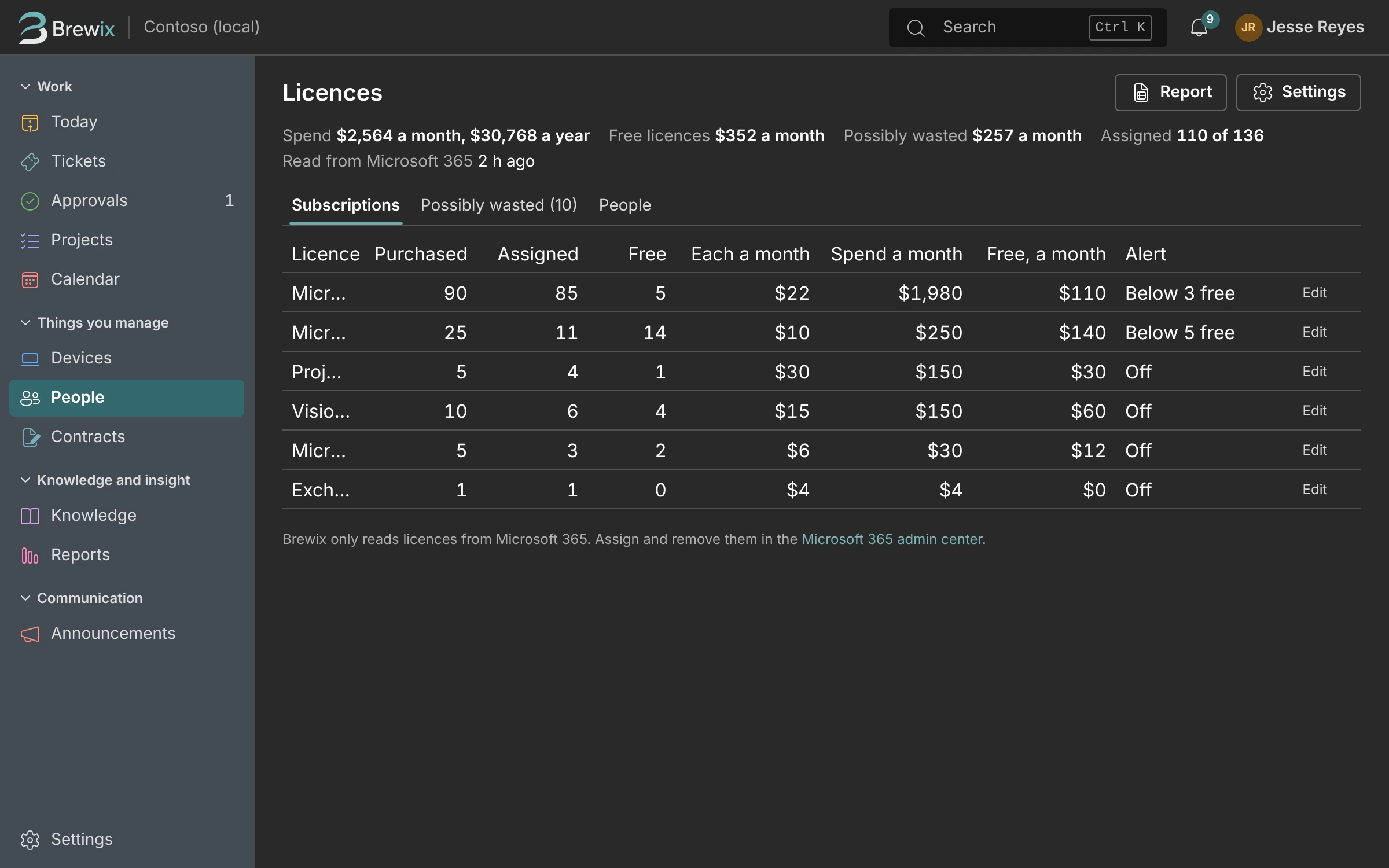Viewport: 1389px width, 868px height.
Task: Click the JR user avatar
Action: [1248, 27]
